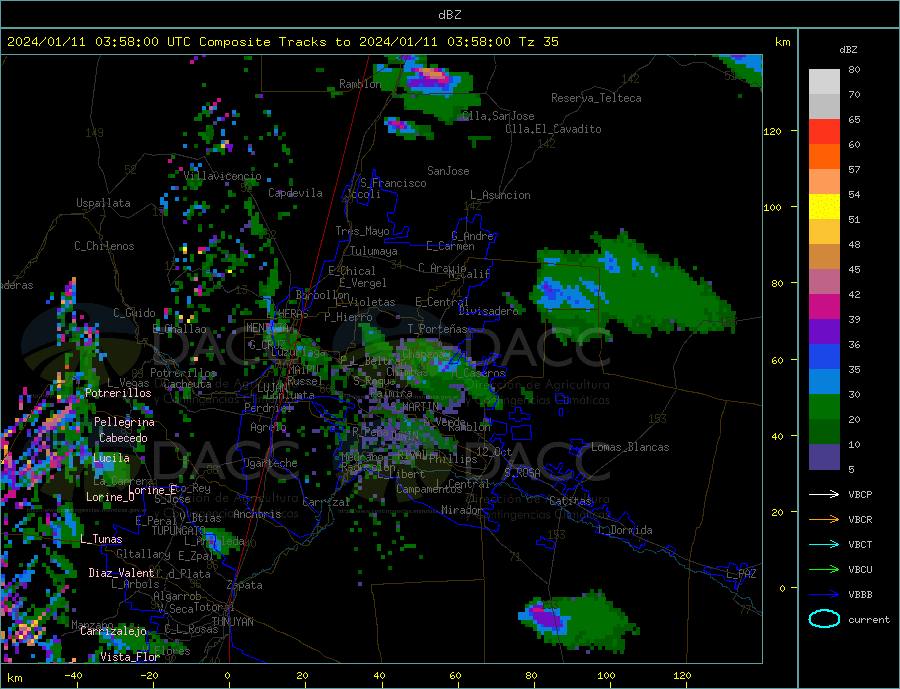Click the '100' tick on the right axis
Screen dimensions: 900x689
coord(772,207)
